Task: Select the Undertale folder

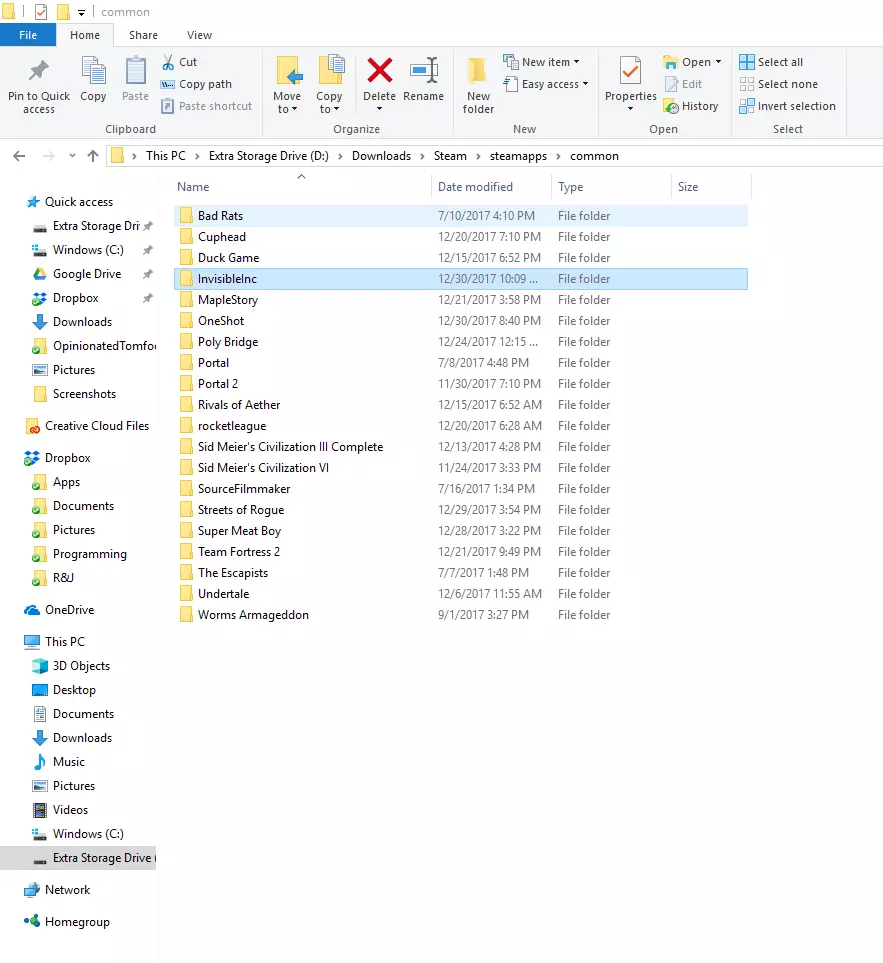Action: pyautogui.click(x=461, y=594)
